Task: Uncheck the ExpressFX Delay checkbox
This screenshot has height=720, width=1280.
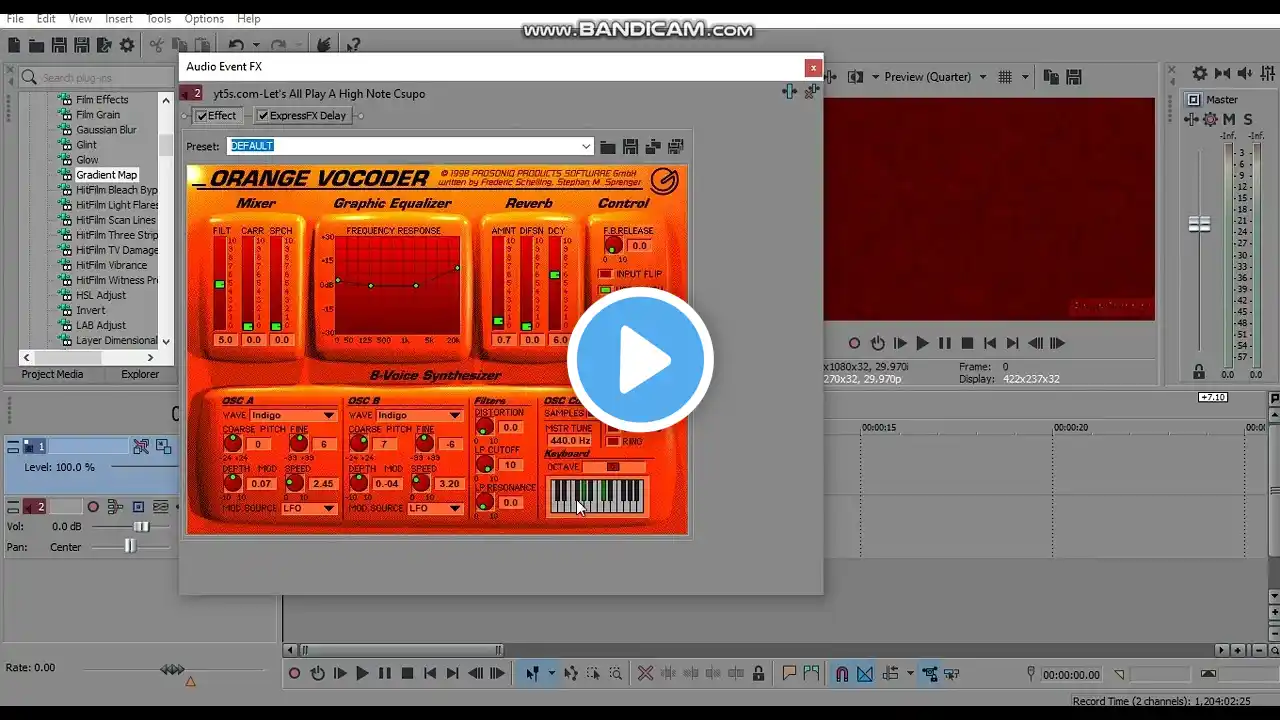Action: point(263,116)
